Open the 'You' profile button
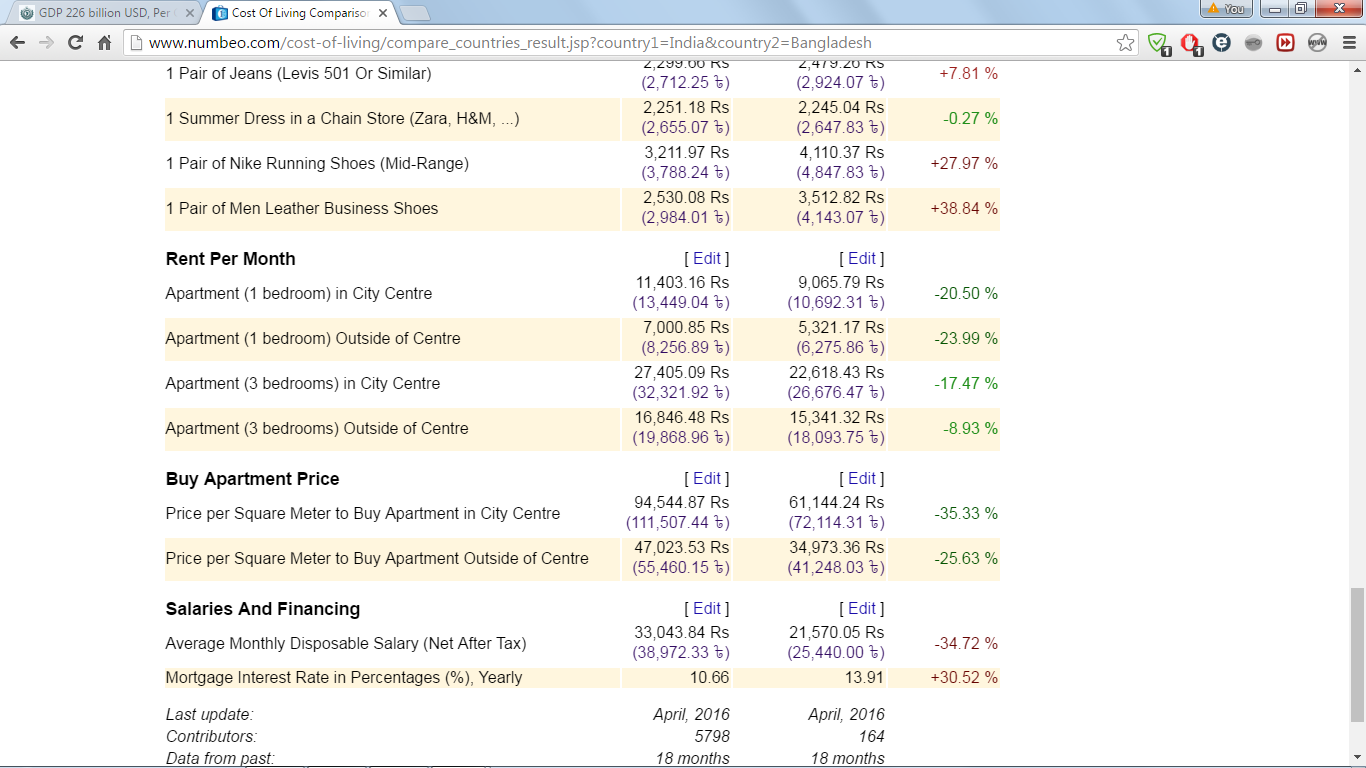This screenshot has height=768, width=1366. tap(1225, 9)
